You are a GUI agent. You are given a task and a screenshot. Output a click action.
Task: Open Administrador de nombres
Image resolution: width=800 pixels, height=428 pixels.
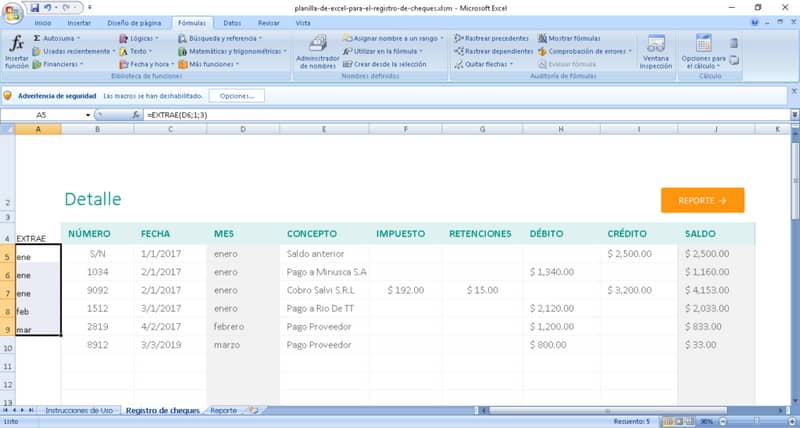pyautogui.click(x=317, y=52)
